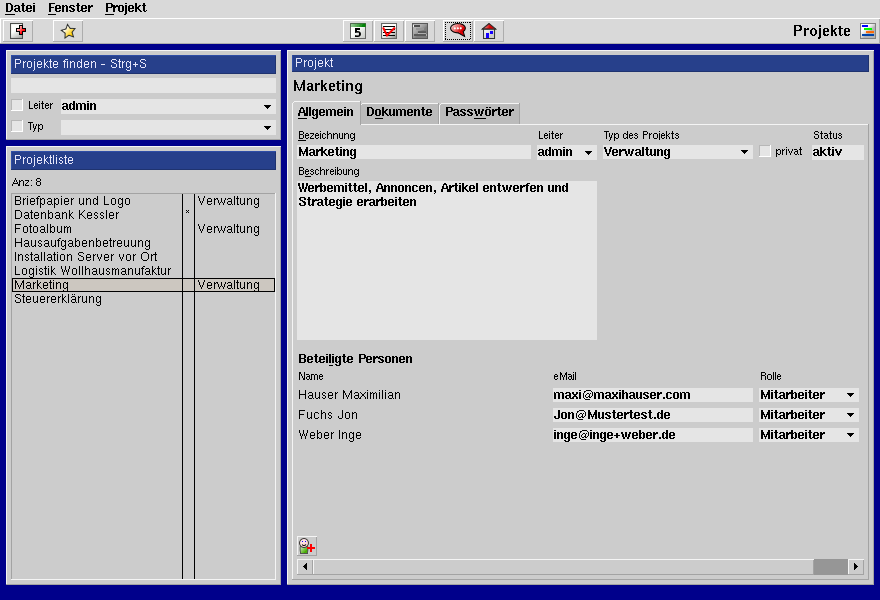The image size is (880, 600).
Task: Click the name Fuchs Jon
Action: click(328, 415)
